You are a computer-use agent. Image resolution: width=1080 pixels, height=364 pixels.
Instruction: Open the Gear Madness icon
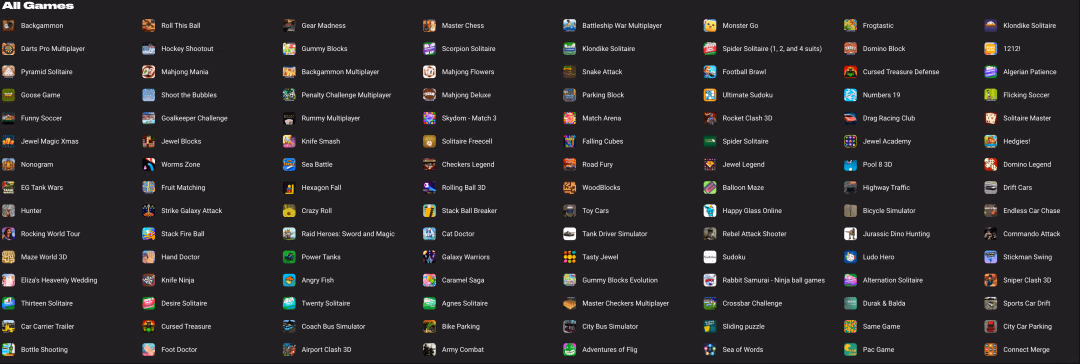(x=289, y=26)
